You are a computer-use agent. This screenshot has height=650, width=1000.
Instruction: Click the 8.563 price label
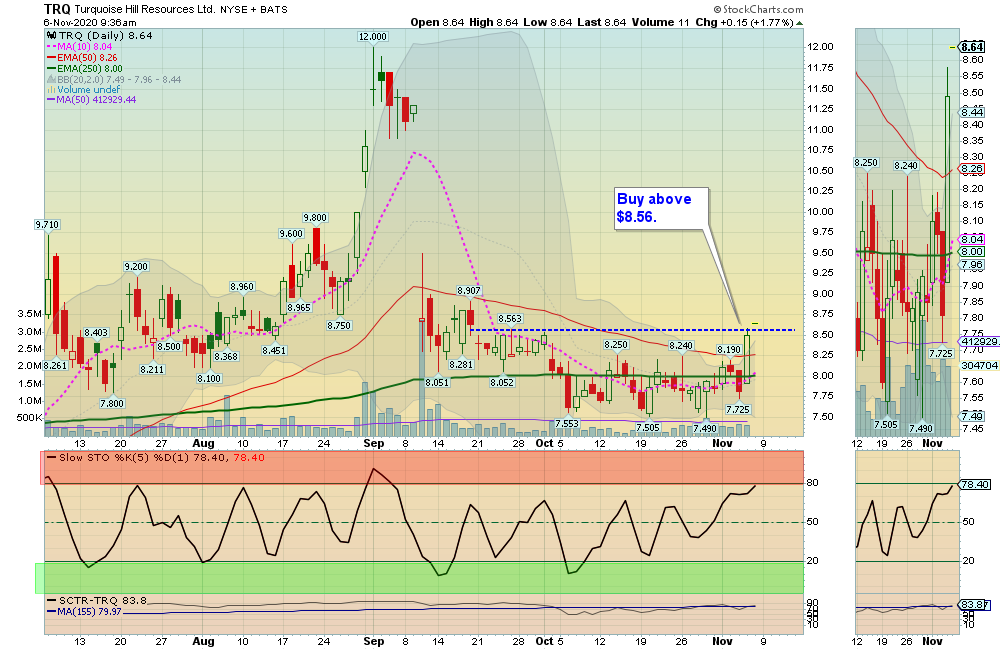[x=510, y=318]
